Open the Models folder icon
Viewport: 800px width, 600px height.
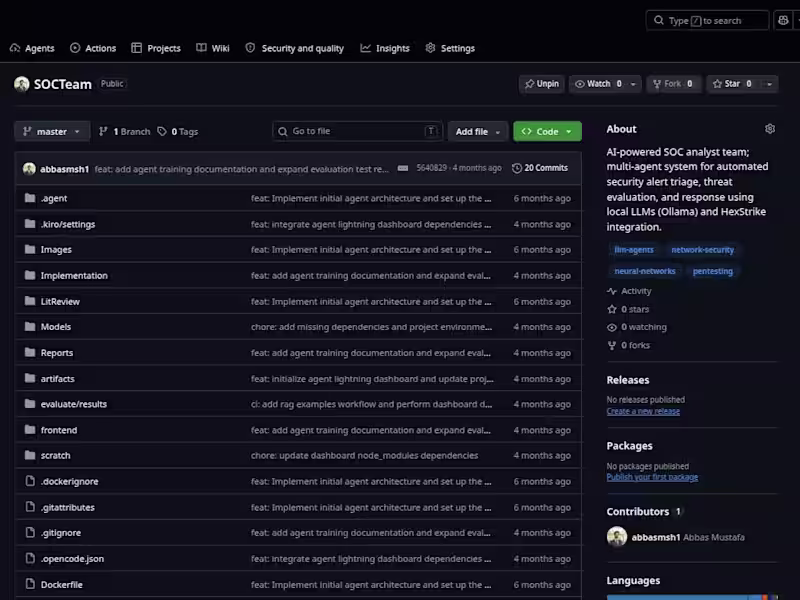(30, 326)
